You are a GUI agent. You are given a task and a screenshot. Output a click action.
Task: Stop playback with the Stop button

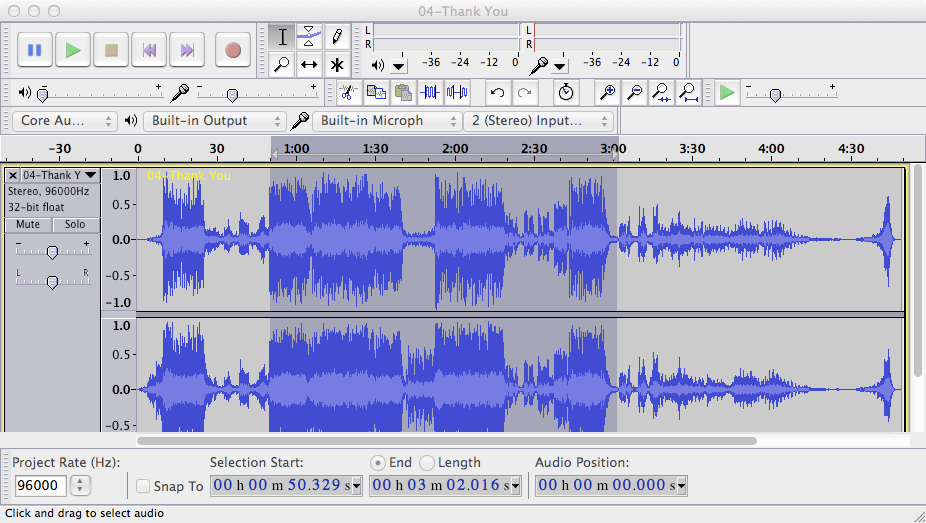[x=111, y=50]
